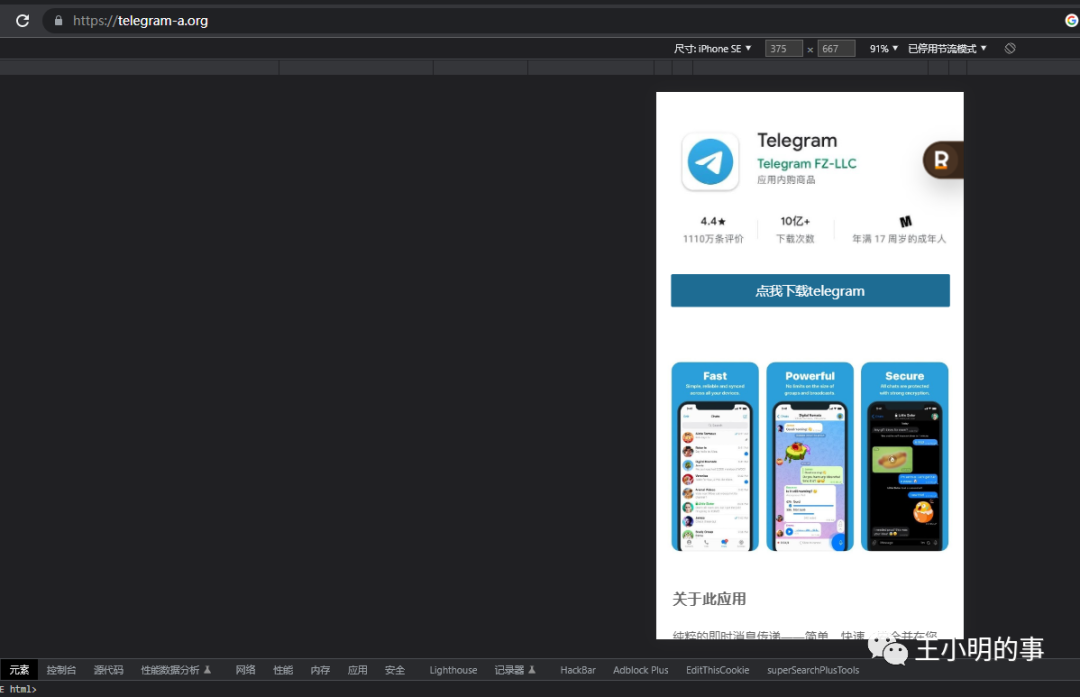Image resolution: width=1080 pixels, height=697 pixels.
Task: Reload the page with refresh icon
Action: tap(23, 21)
